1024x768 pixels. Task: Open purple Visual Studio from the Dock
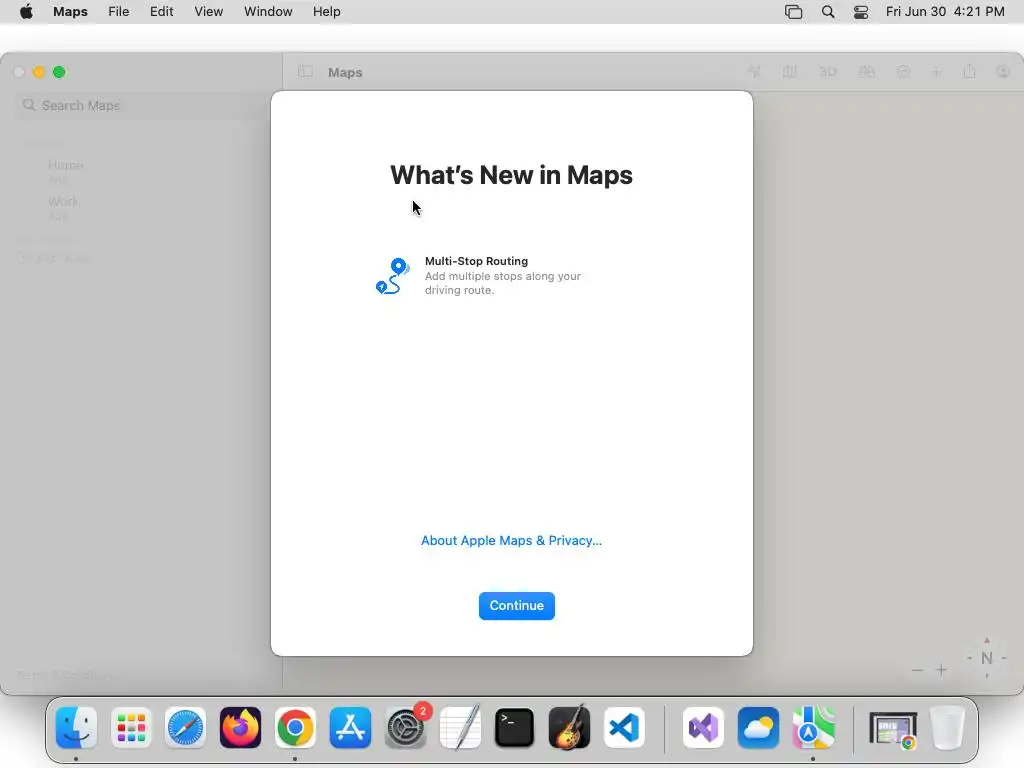pyautogui.click(x=703, y=728)
